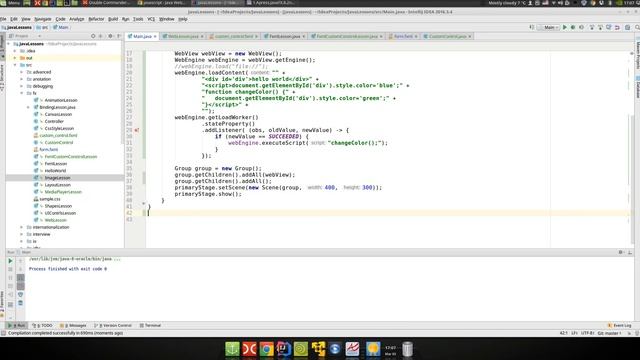Click the Menu button in top panel
Viewport: 640px width, 360px height.
[x=11, y=3]
